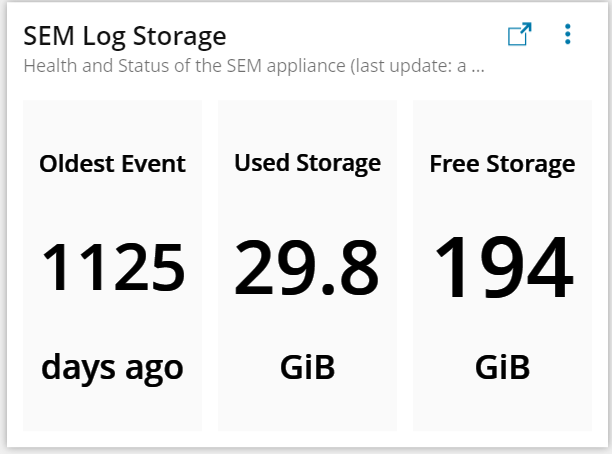The image size is (612, 454).
Task: Select the 194 free storage value
Action: 504,267
